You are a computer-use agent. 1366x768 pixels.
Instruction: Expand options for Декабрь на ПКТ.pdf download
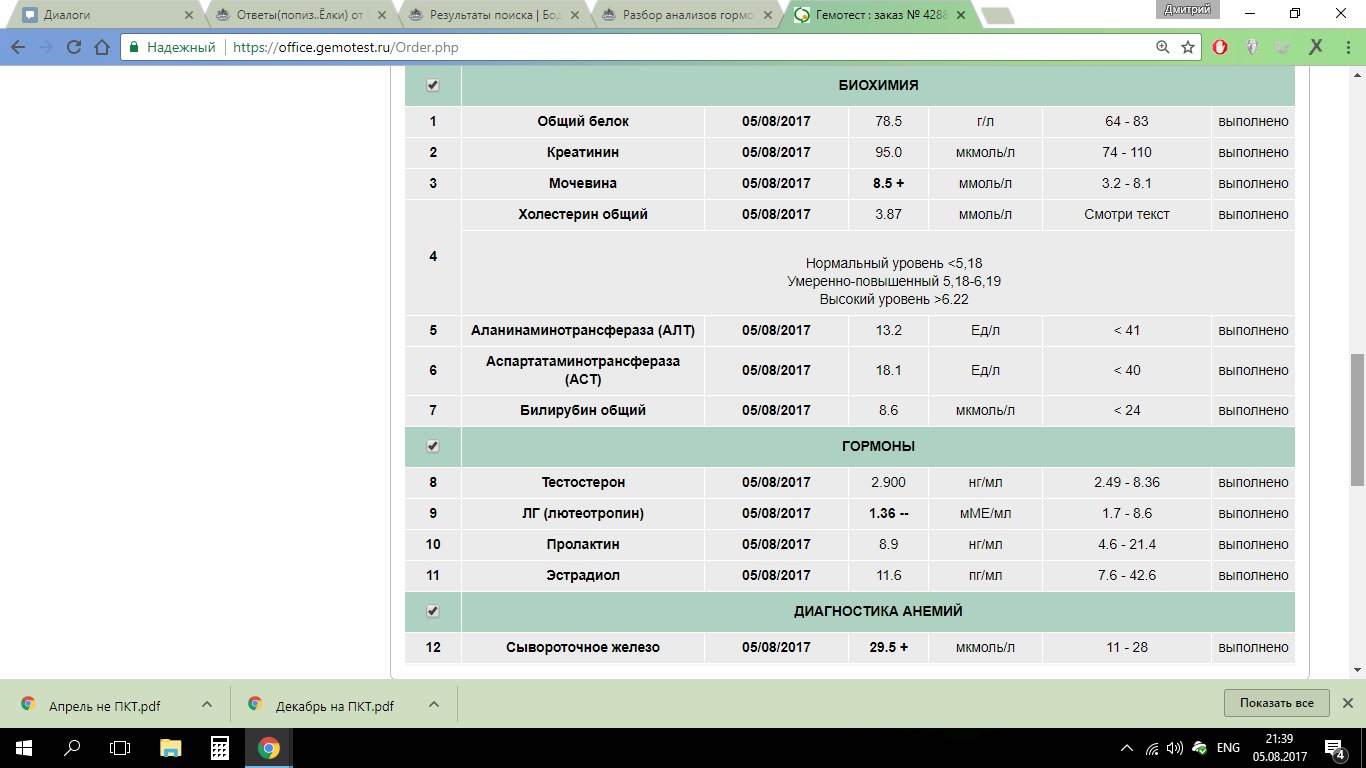tap(433, 704)
